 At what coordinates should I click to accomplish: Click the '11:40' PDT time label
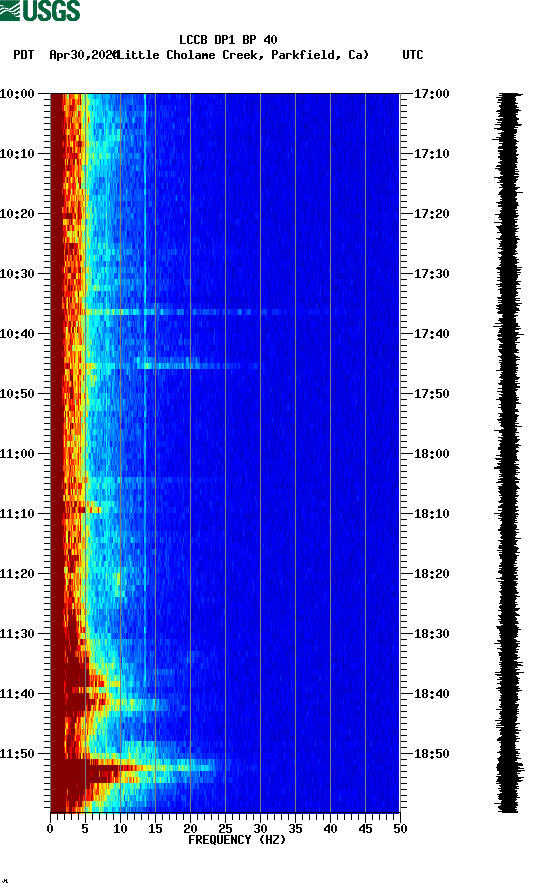point(17,694)
